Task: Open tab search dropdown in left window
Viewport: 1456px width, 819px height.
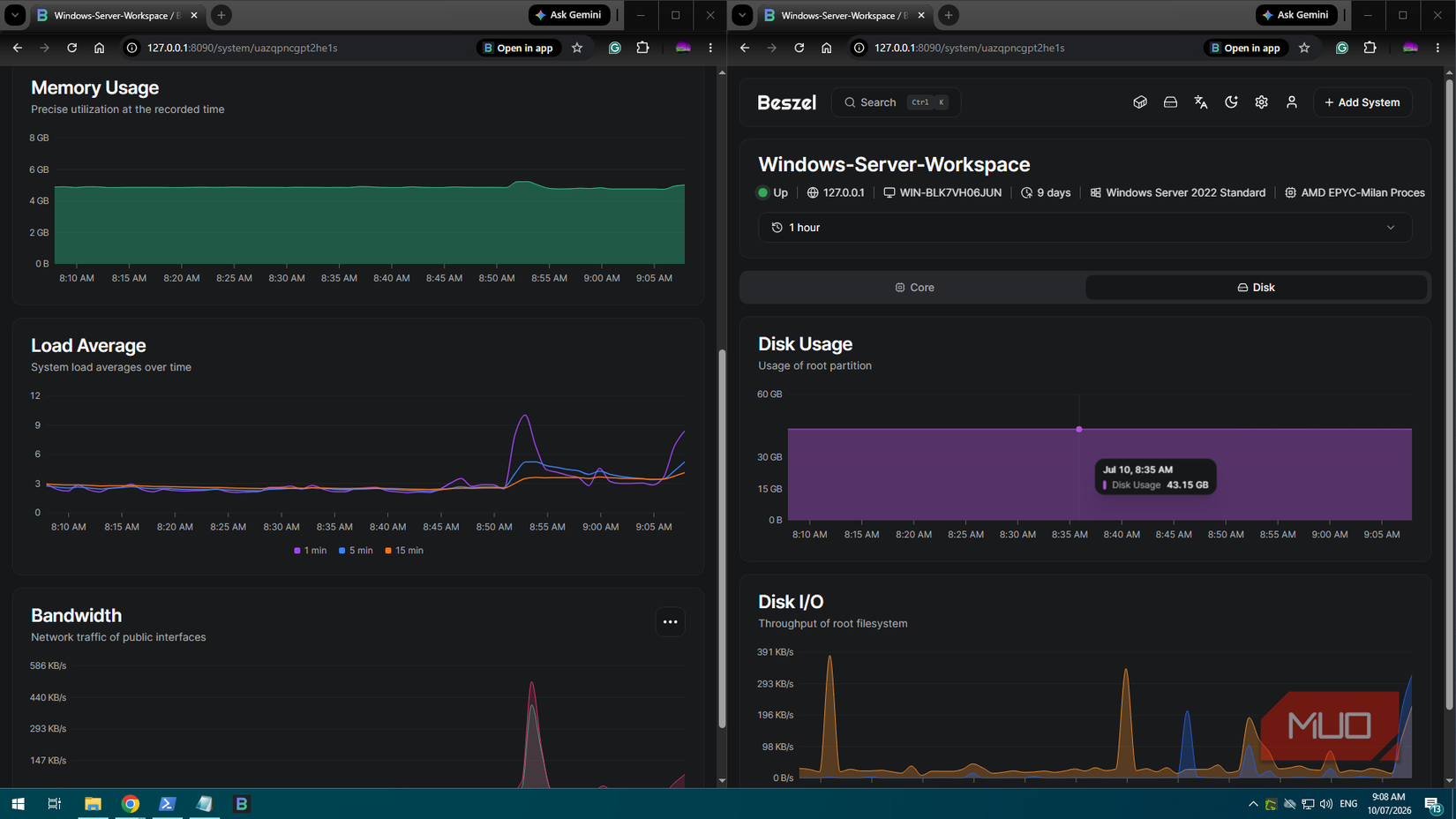Action: coord(15,15)
